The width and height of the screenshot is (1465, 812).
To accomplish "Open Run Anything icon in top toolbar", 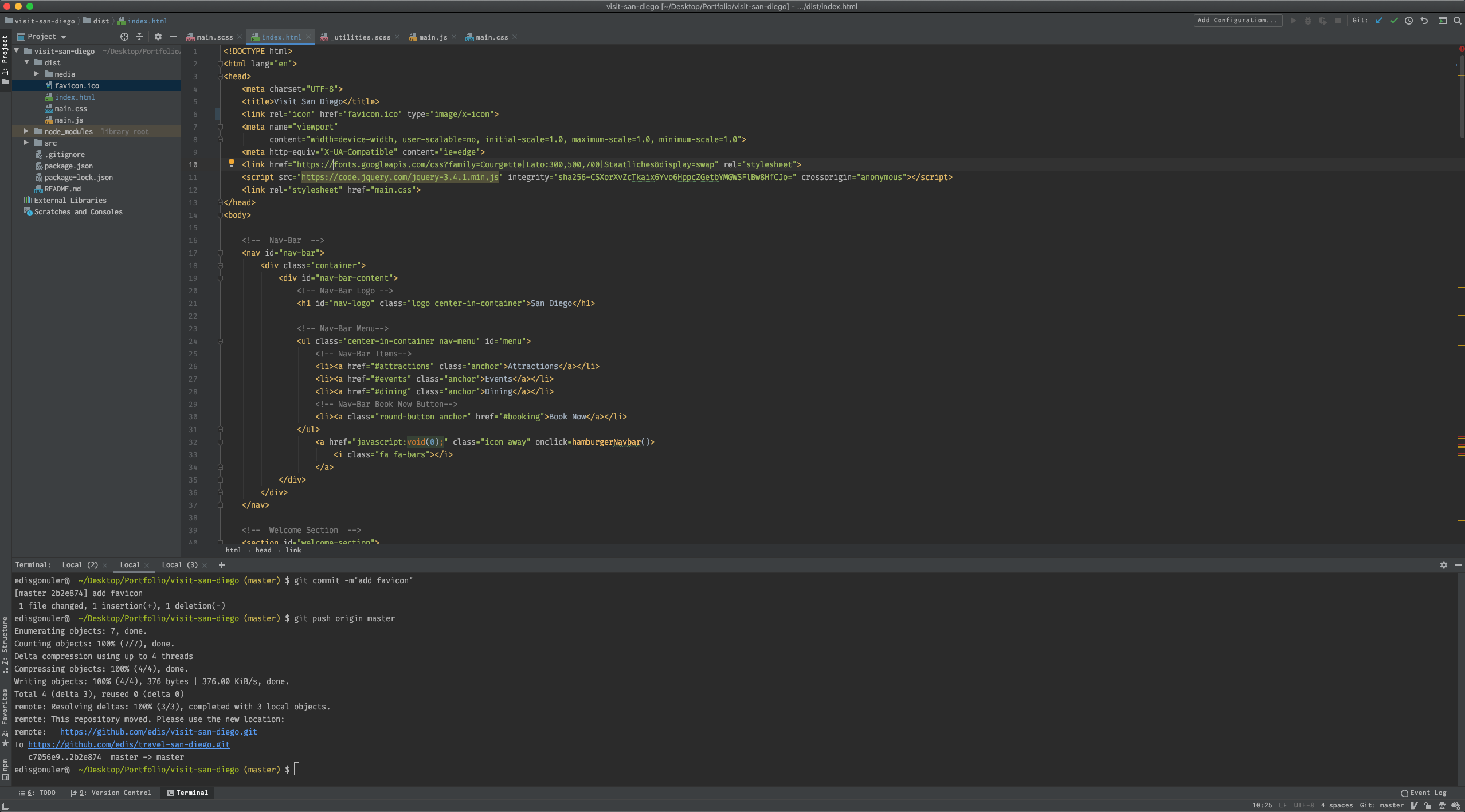I will pos(1443,21).
